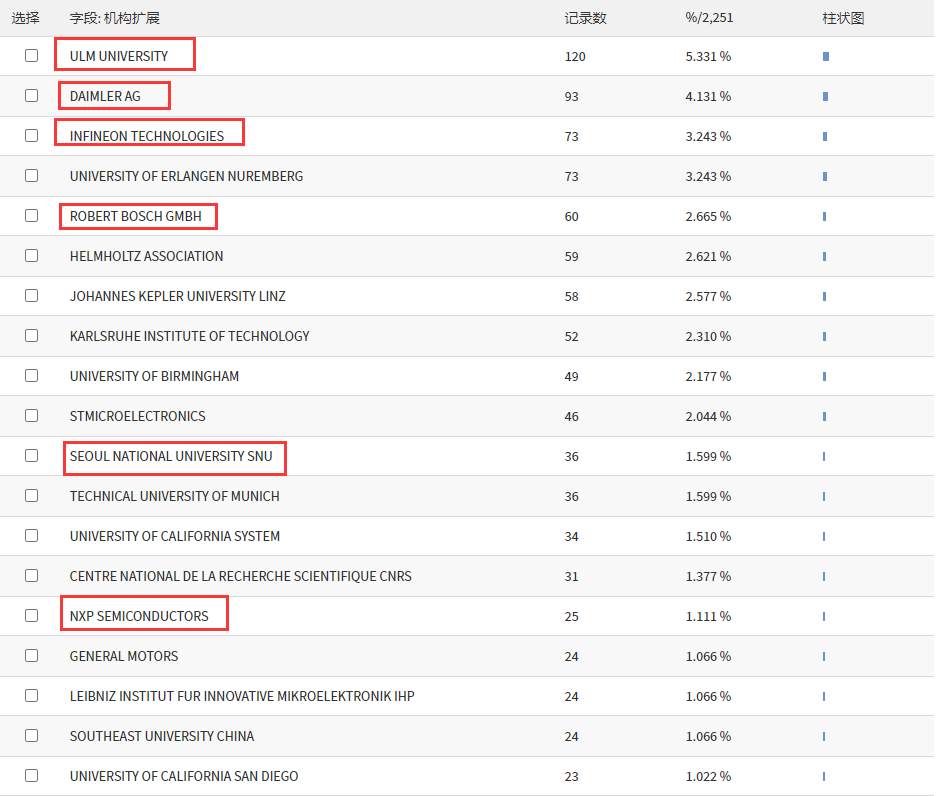The width and height of the screenshot is (944, 796).
Task: Select the INFINEON TECHNOLOGIES checkbox
Action: tap(31, 135)
